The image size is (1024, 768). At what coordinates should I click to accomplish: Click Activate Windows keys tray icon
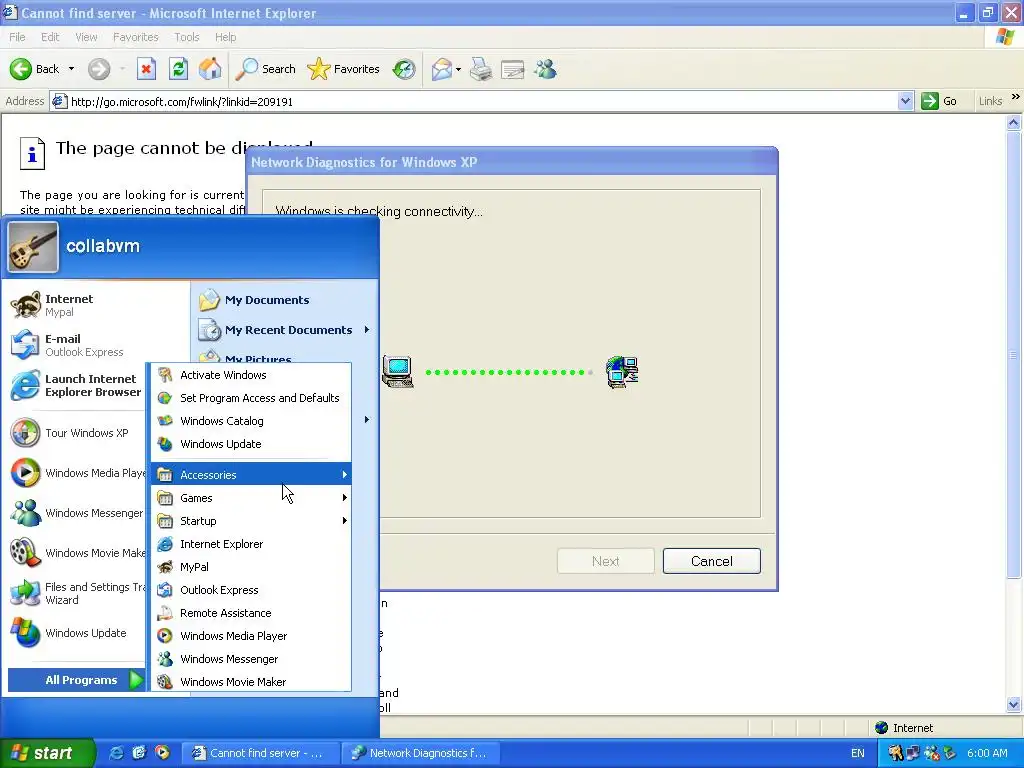click(x=895, y=753)
